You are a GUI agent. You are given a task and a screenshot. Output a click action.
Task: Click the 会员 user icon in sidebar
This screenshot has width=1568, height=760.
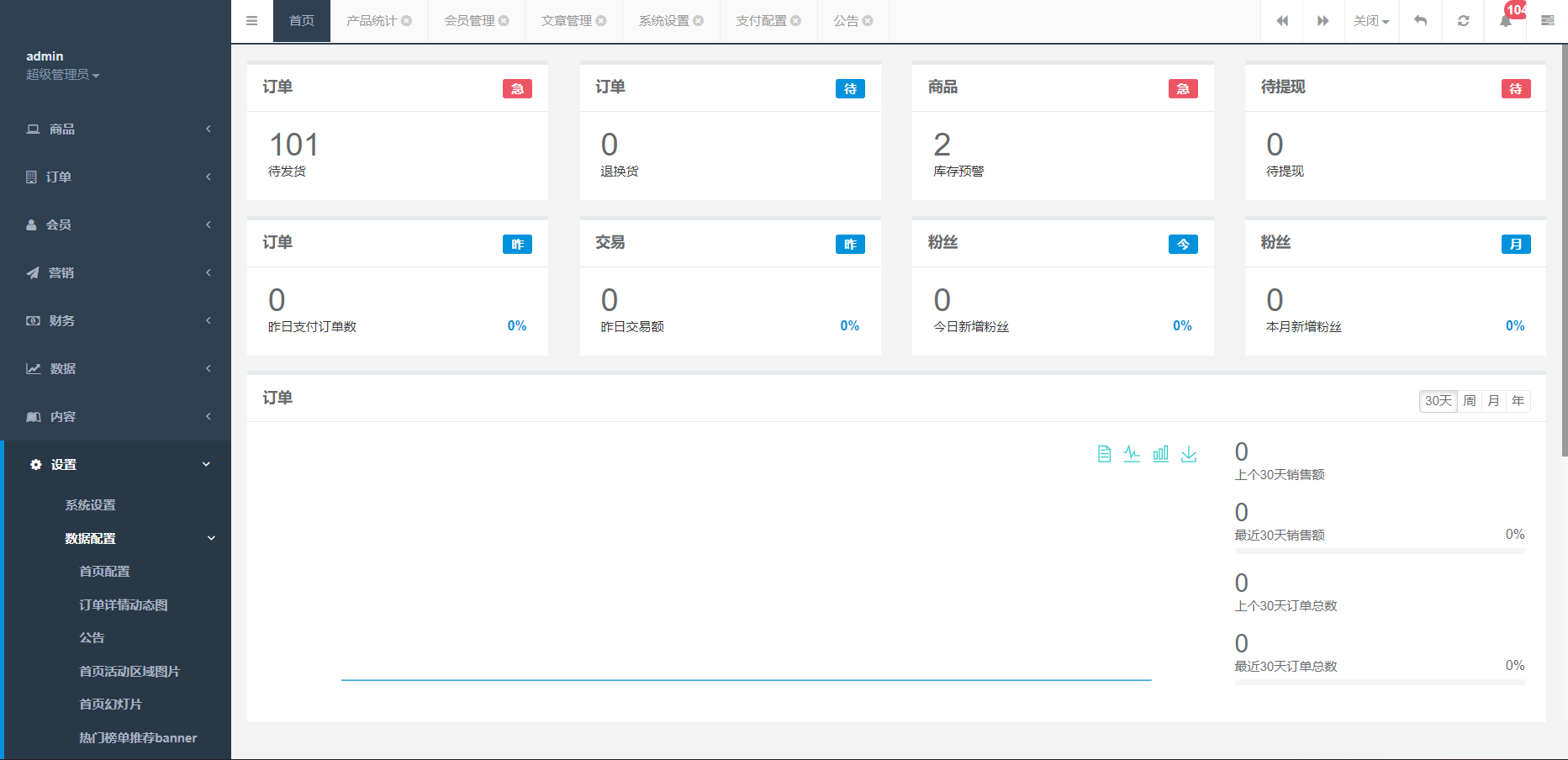[31, 224]
